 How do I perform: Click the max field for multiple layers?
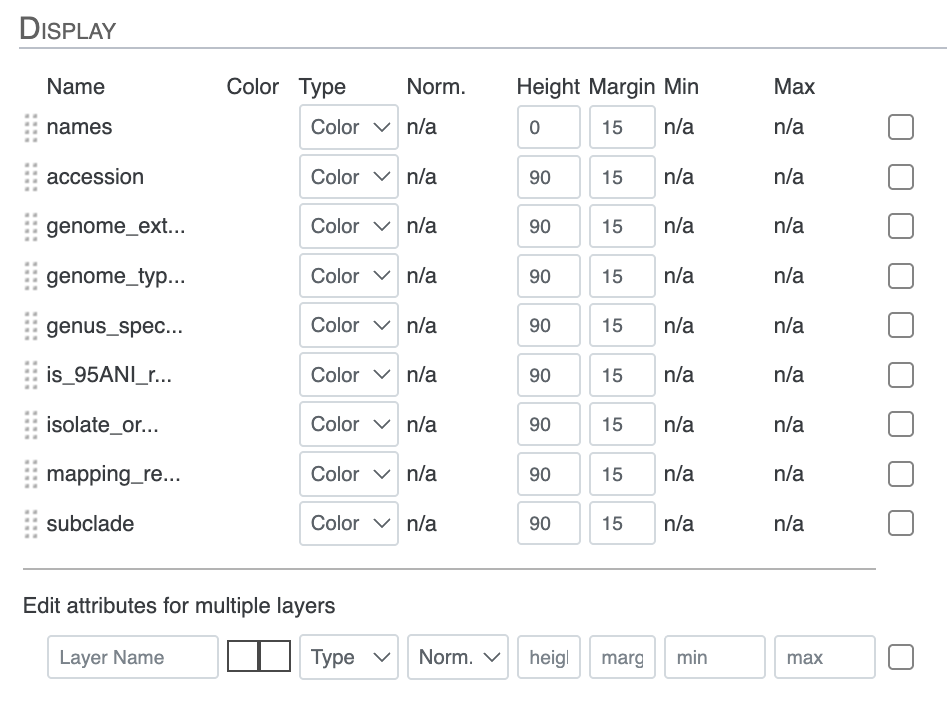[824, 657]
